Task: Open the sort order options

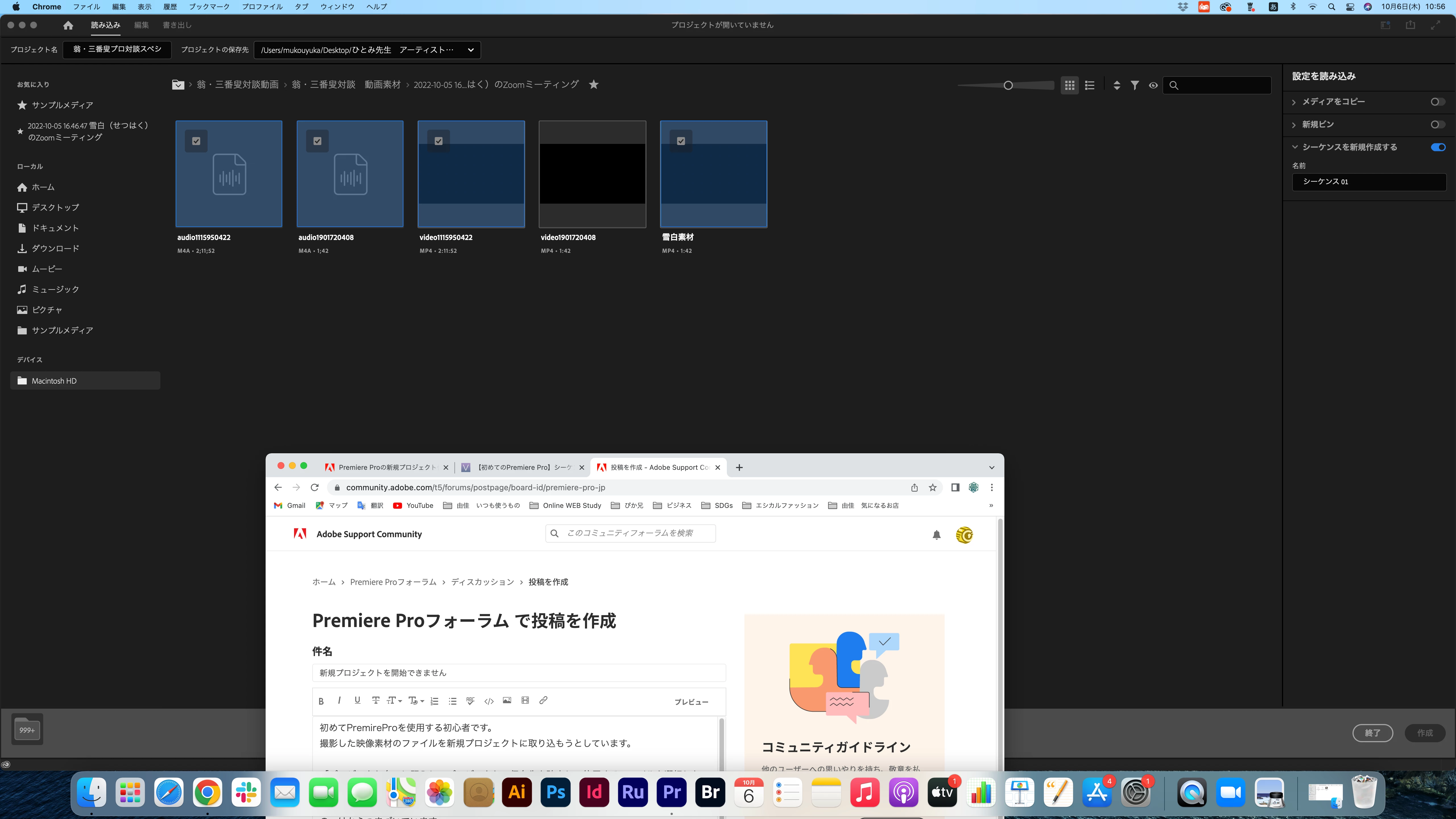Action: pyautogui.click(x=1116, y=85)
